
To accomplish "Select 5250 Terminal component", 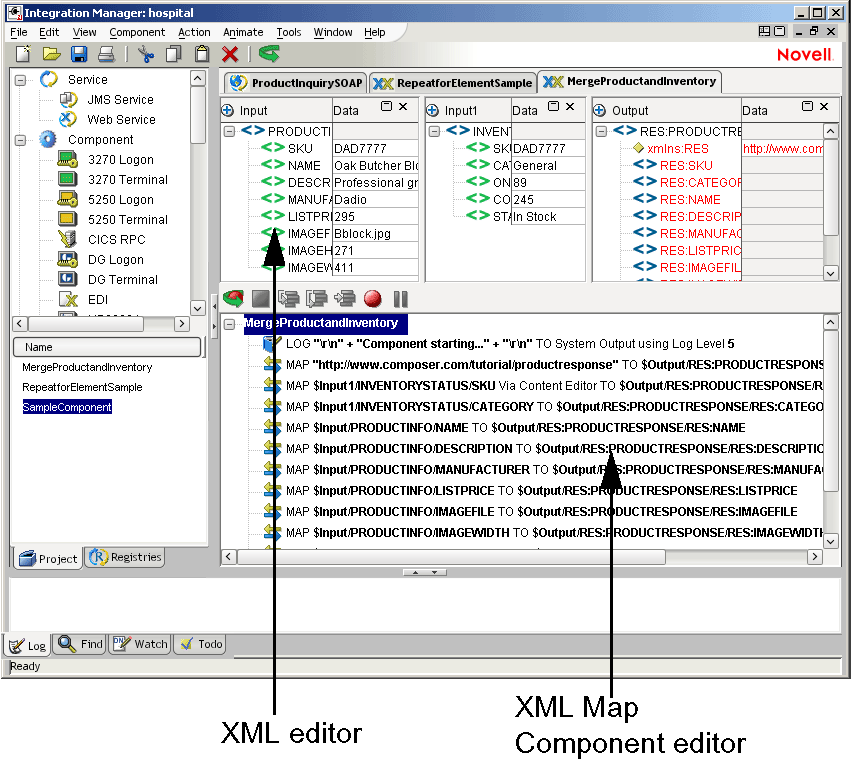I will click(128, 219).
